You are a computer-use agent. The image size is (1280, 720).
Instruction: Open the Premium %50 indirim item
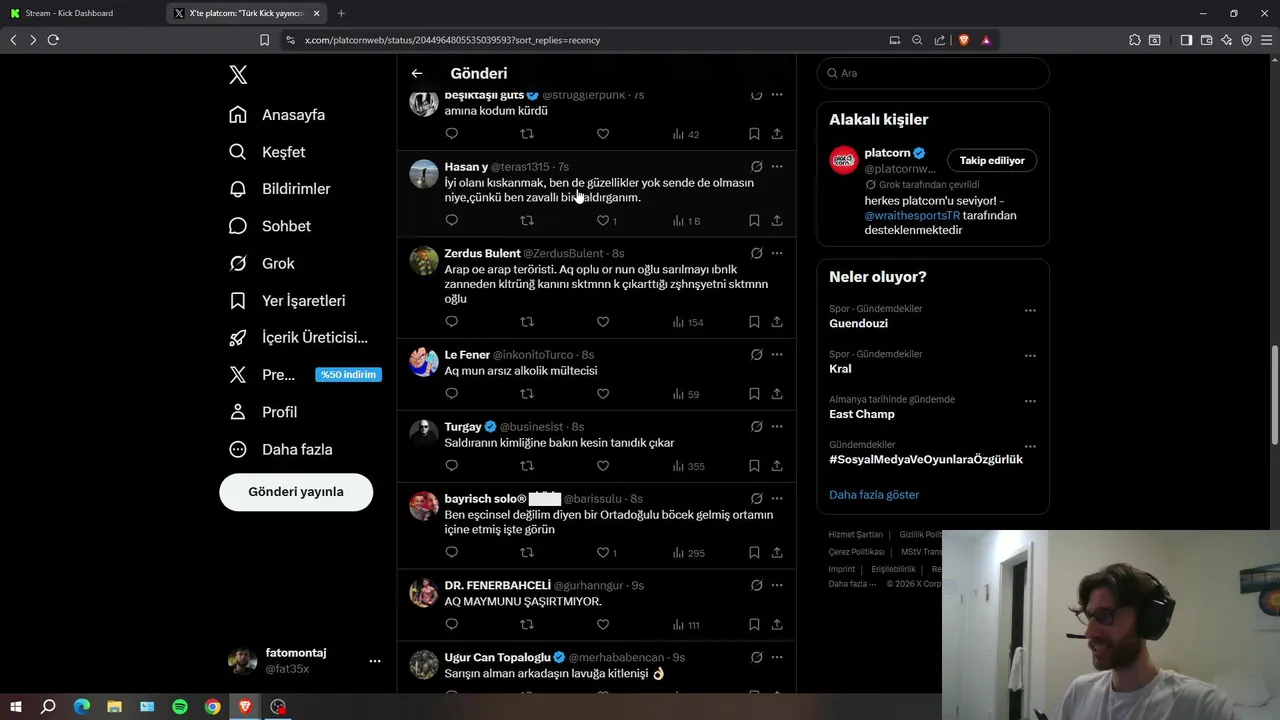(304, 375)
